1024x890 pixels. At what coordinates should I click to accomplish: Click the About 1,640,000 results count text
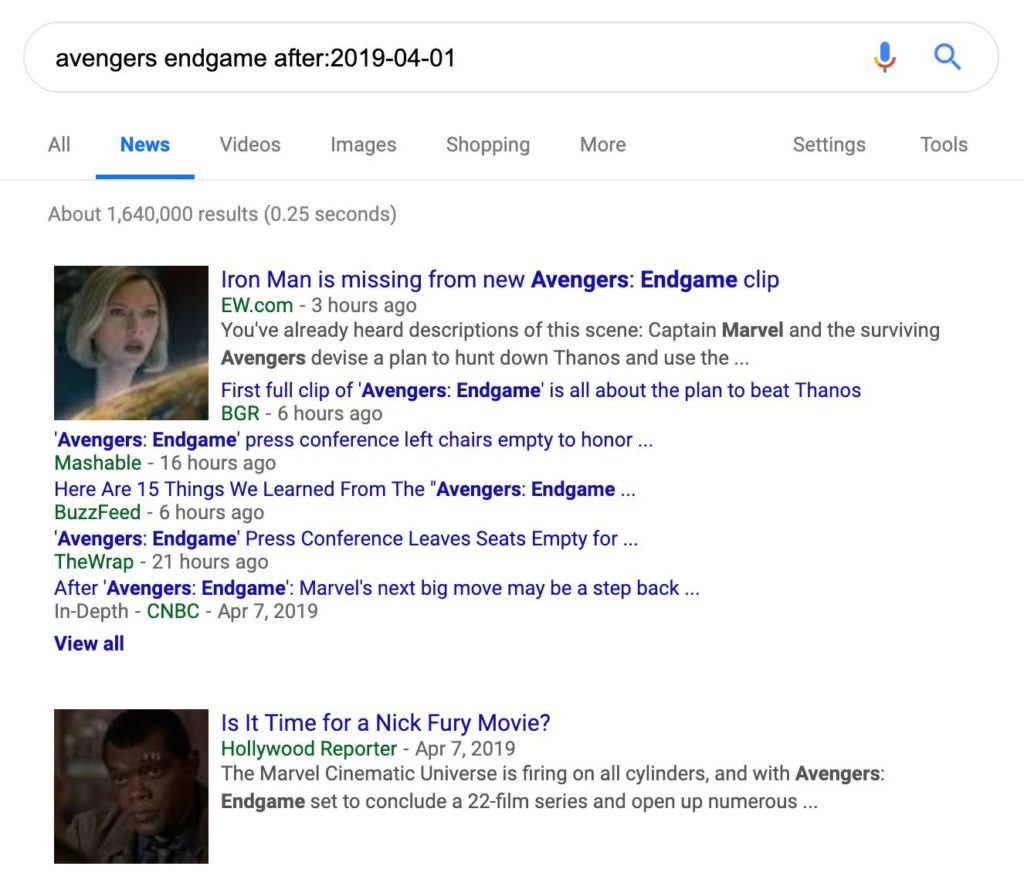pos(222,214)
